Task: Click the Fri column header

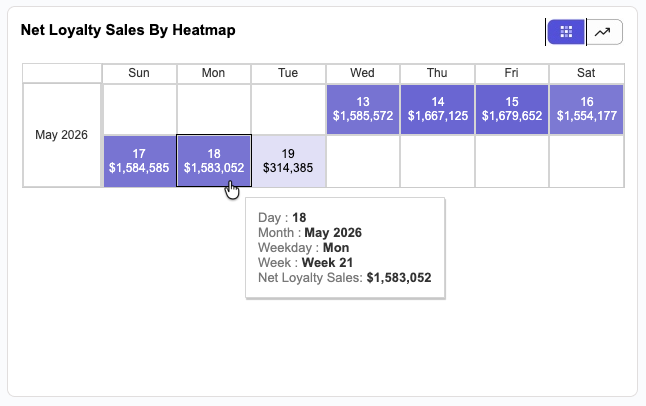Action: [x=512, y=73]
